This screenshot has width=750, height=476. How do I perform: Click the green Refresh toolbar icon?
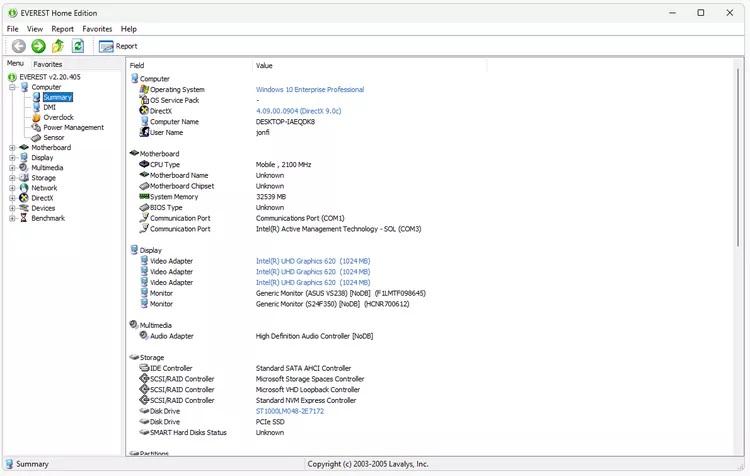(77, 46)
